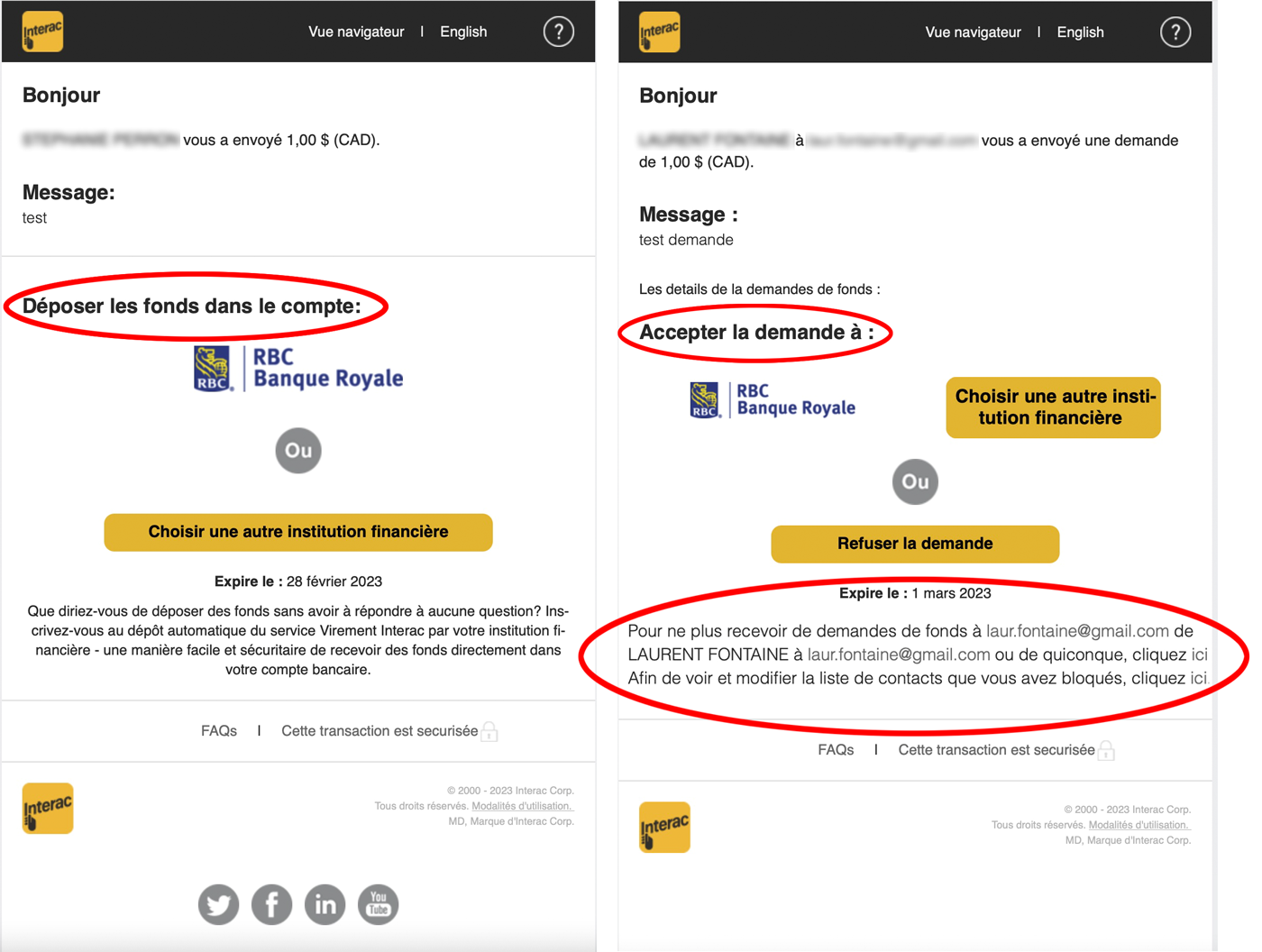This screenshot has height=952, width=1262.
Task: Select Choisir une autre institution financière on the right email
Action: (1052, 407)
